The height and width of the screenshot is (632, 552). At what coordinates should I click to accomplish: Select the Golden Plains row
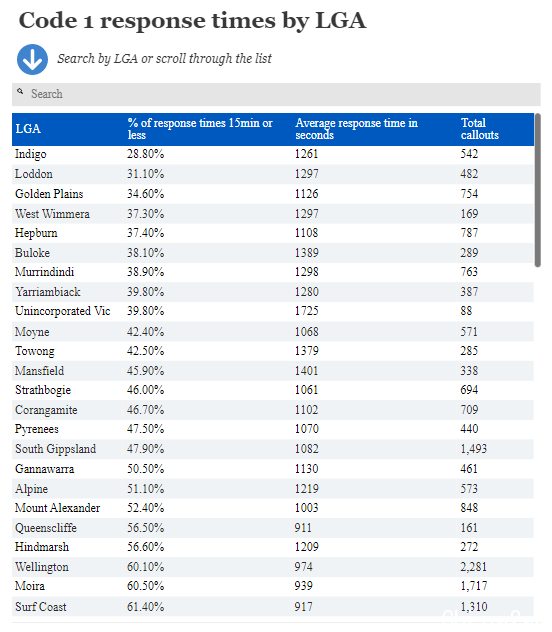[x=273, y=194]
